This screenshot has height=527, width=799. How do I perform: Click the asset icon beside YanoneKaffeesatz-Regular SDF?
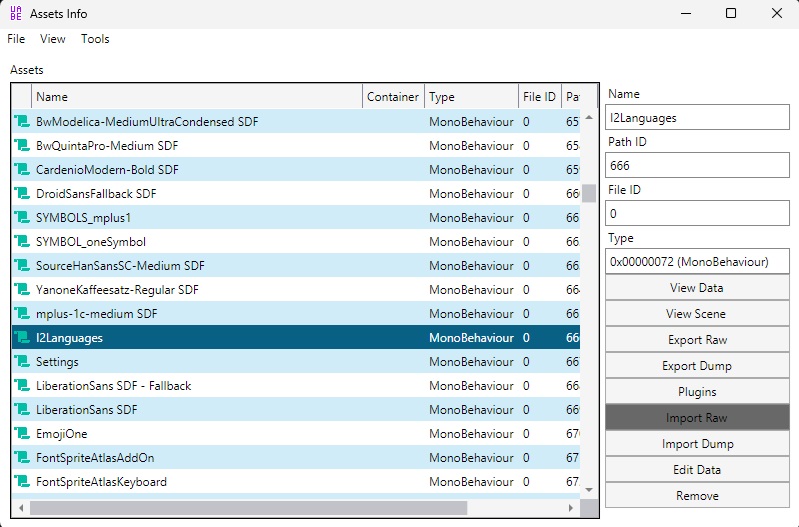[22, 289]
